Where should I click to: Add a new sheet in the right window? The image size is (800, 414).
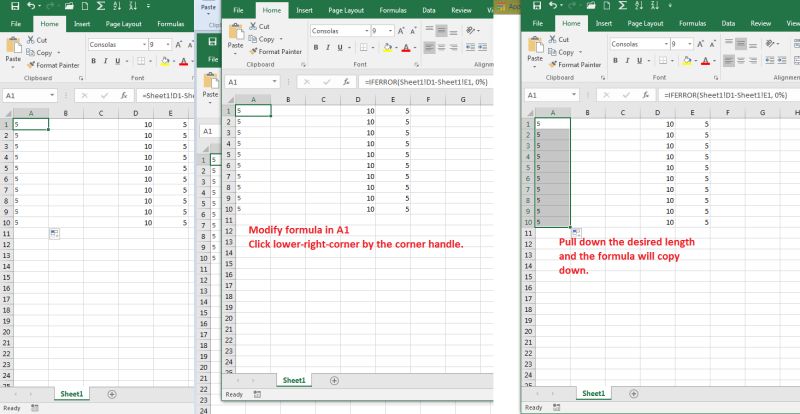click(x=634, y=394)
